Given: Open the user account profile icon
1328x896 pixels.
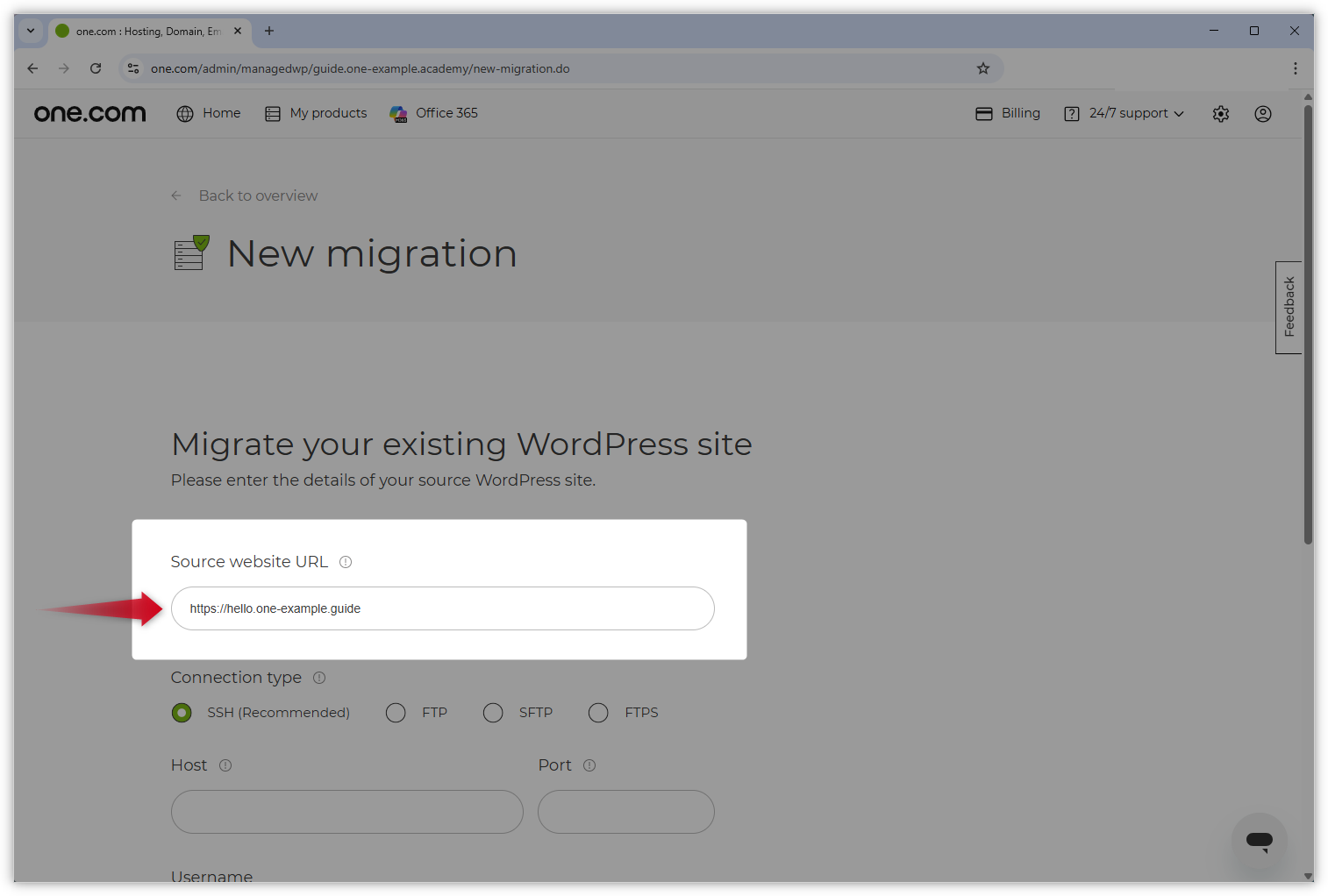Looking at the screenshot, I should (1263, 114).
